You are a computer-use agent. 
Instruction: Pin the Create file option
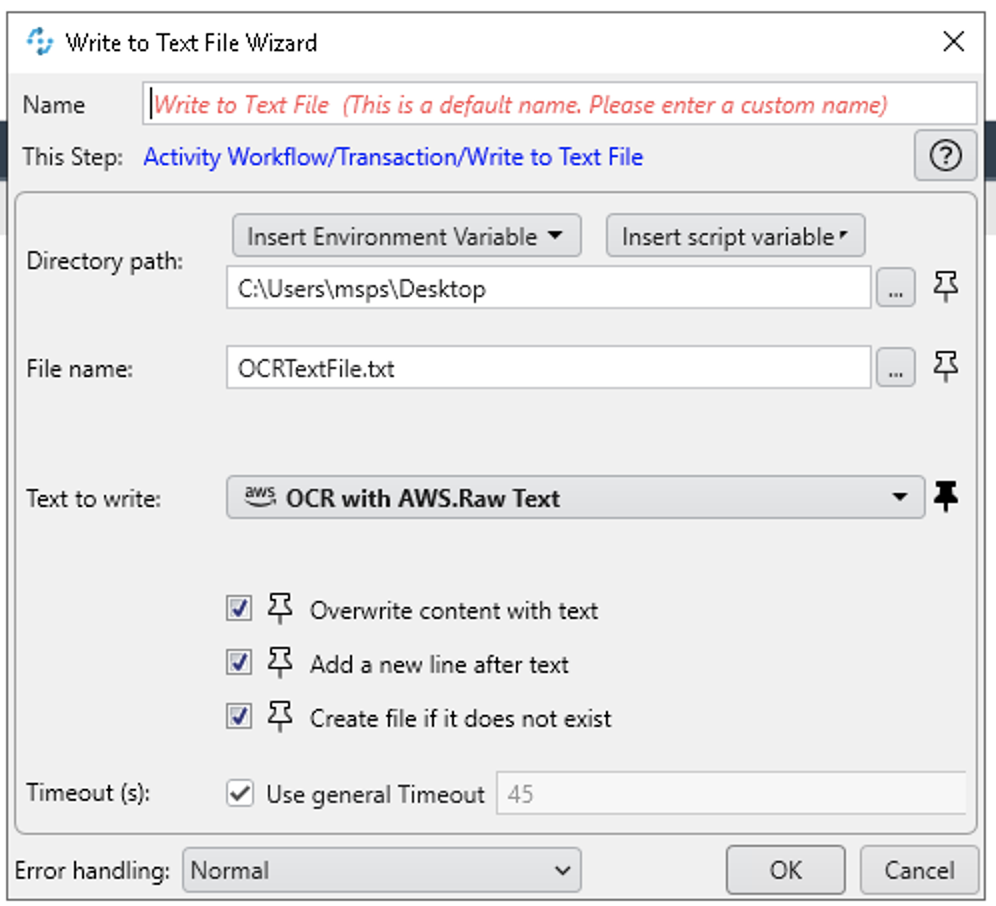(279, 716)
